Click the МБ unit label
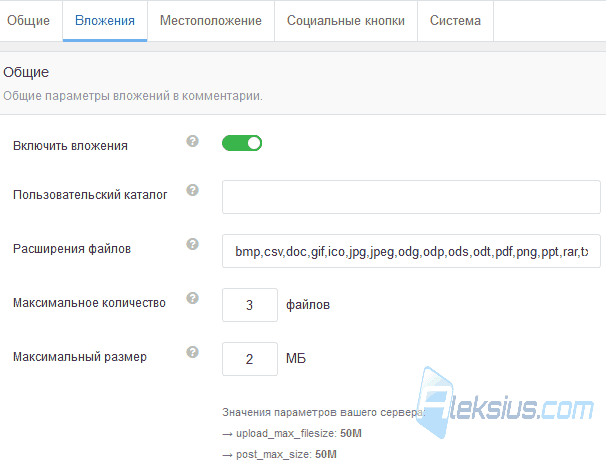The height and width of the screenshot is (464, 606). click(296, 359)
